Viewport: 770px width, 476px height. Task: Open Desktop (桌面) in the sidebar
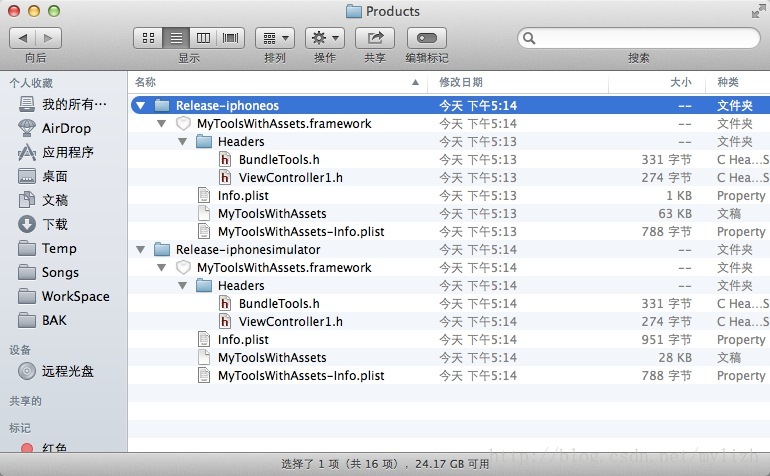click(x=43, y=176)
